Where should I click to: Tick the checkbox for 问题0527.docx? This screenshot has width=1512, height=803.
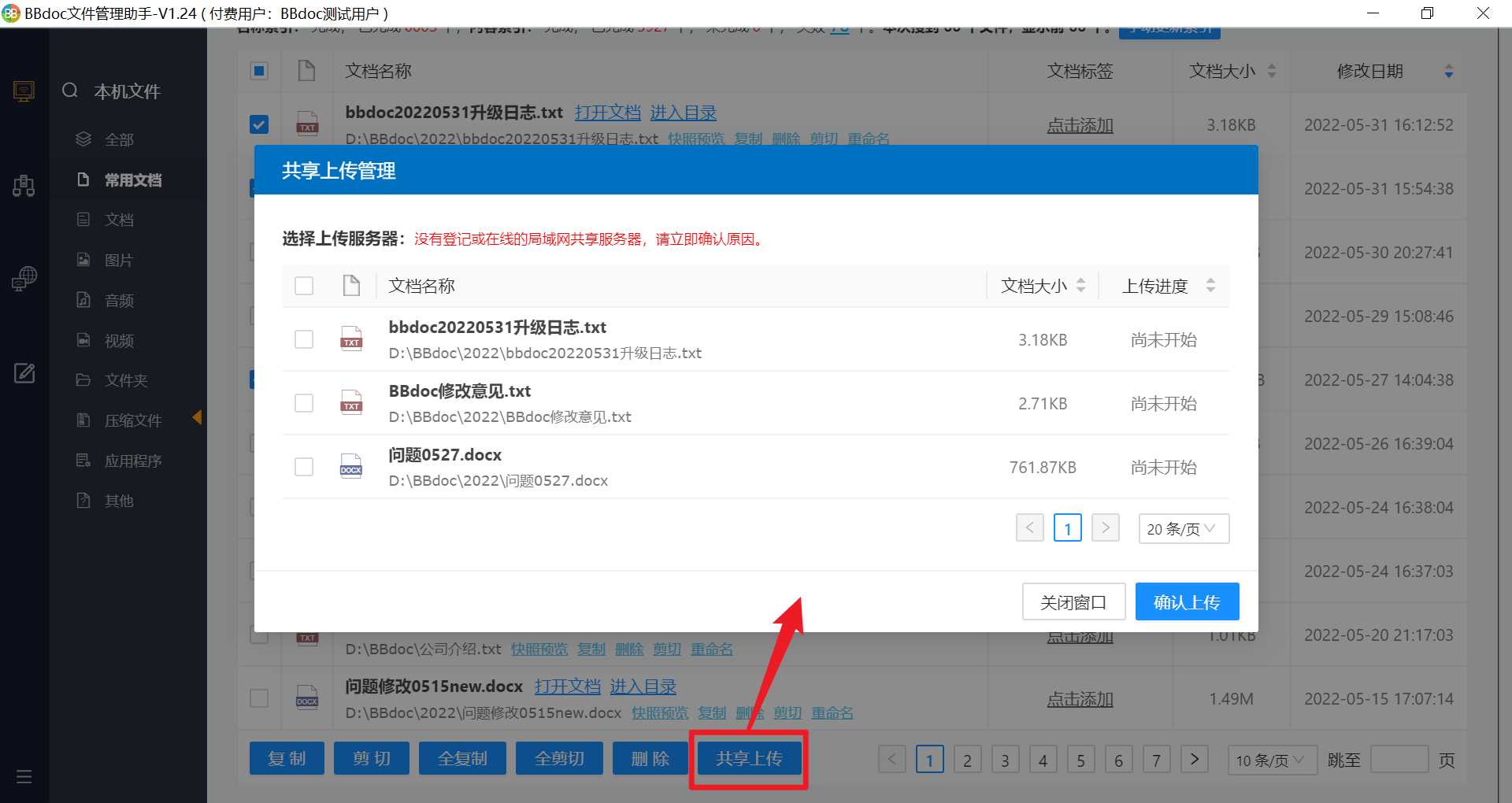click(304, 467)
